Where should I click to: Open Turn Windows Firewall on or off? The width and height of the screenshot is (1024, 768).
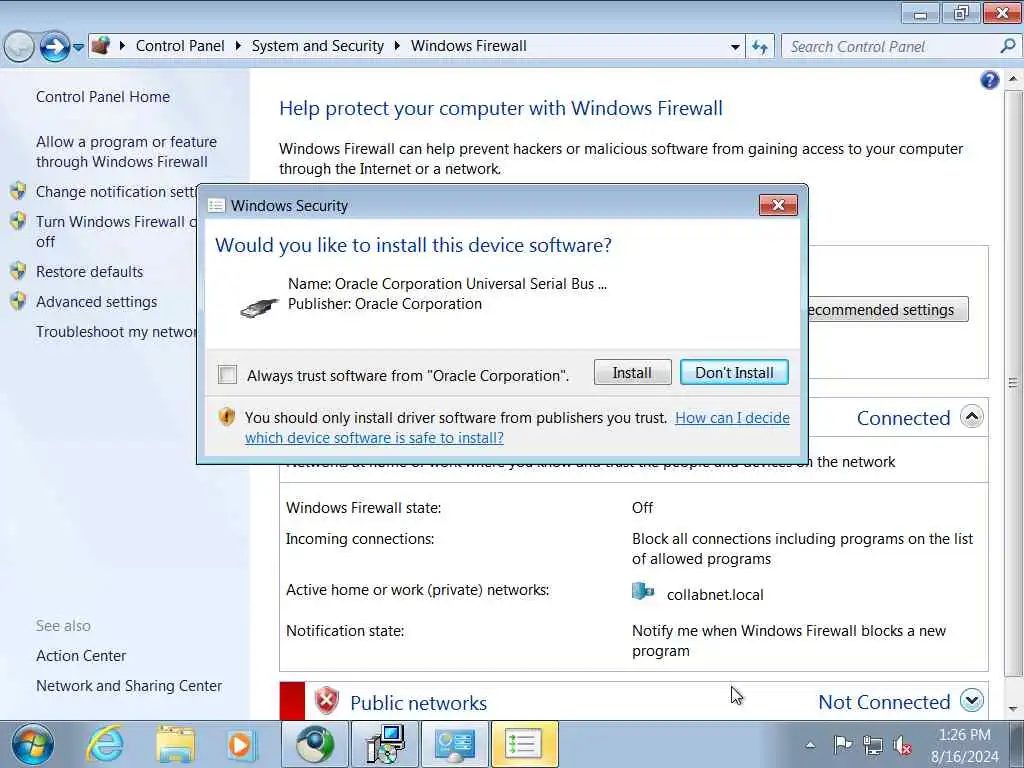(x=116, y=231)
